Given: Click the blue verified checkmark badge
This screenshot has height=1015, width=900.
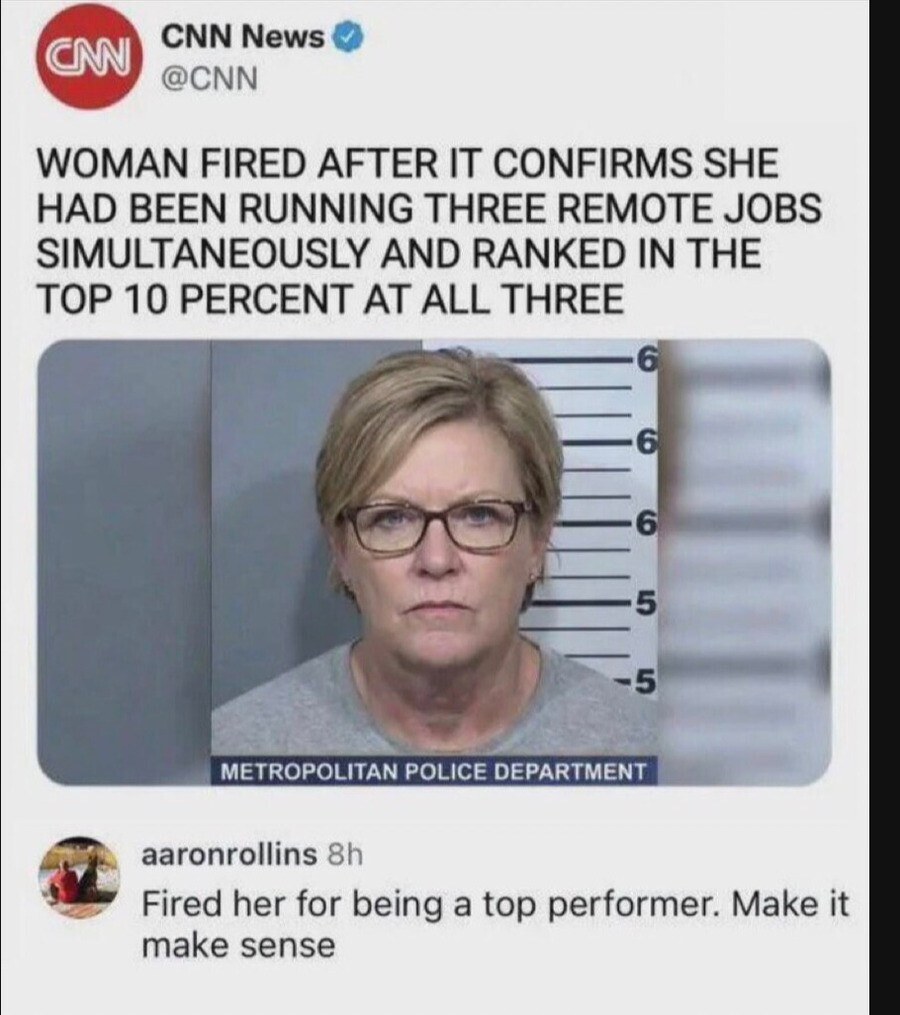Looking at the screenshot, I should pyautogui.click(x=348, y=38).
